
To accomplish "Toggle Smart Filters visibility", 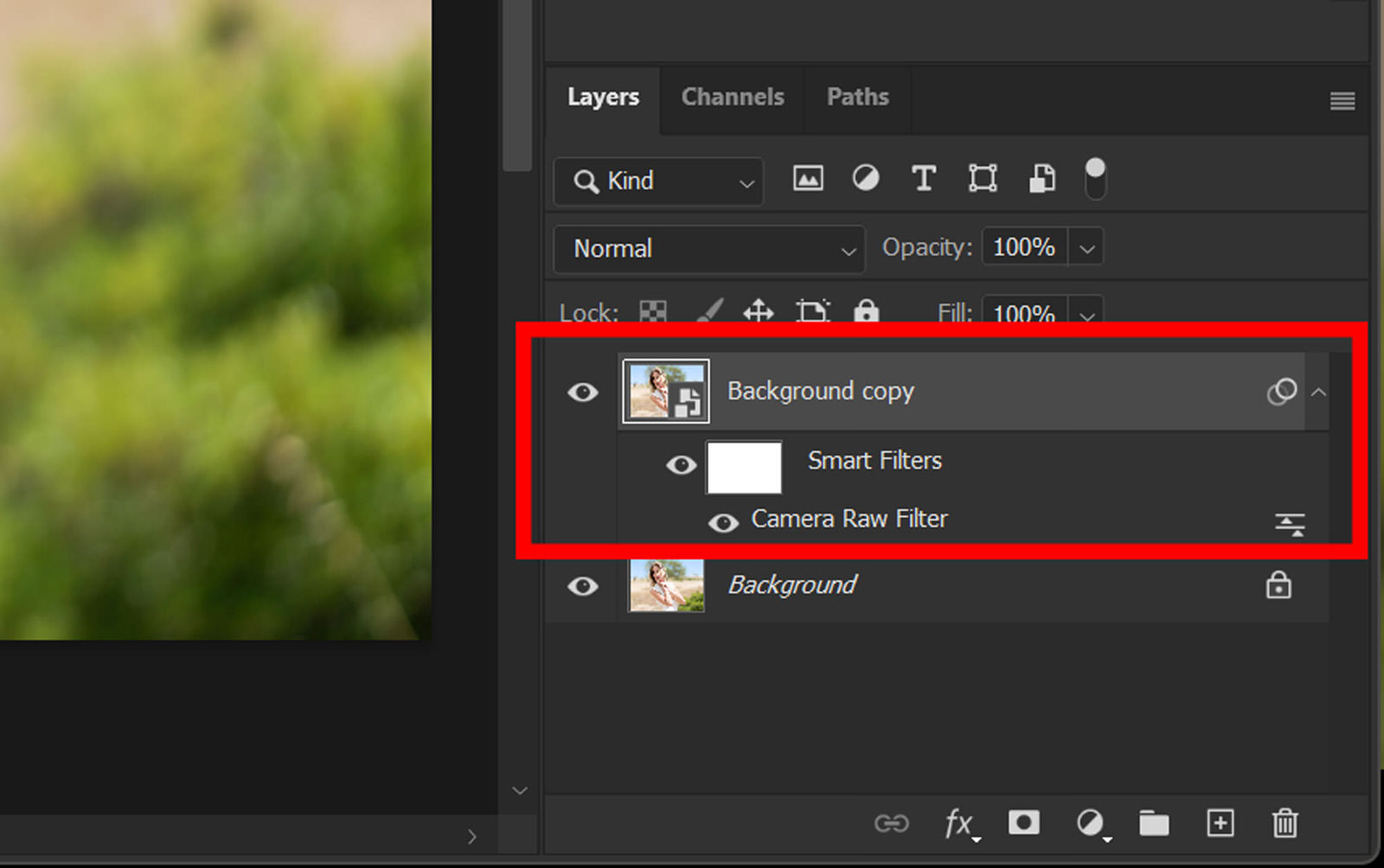I will (682, 465).
